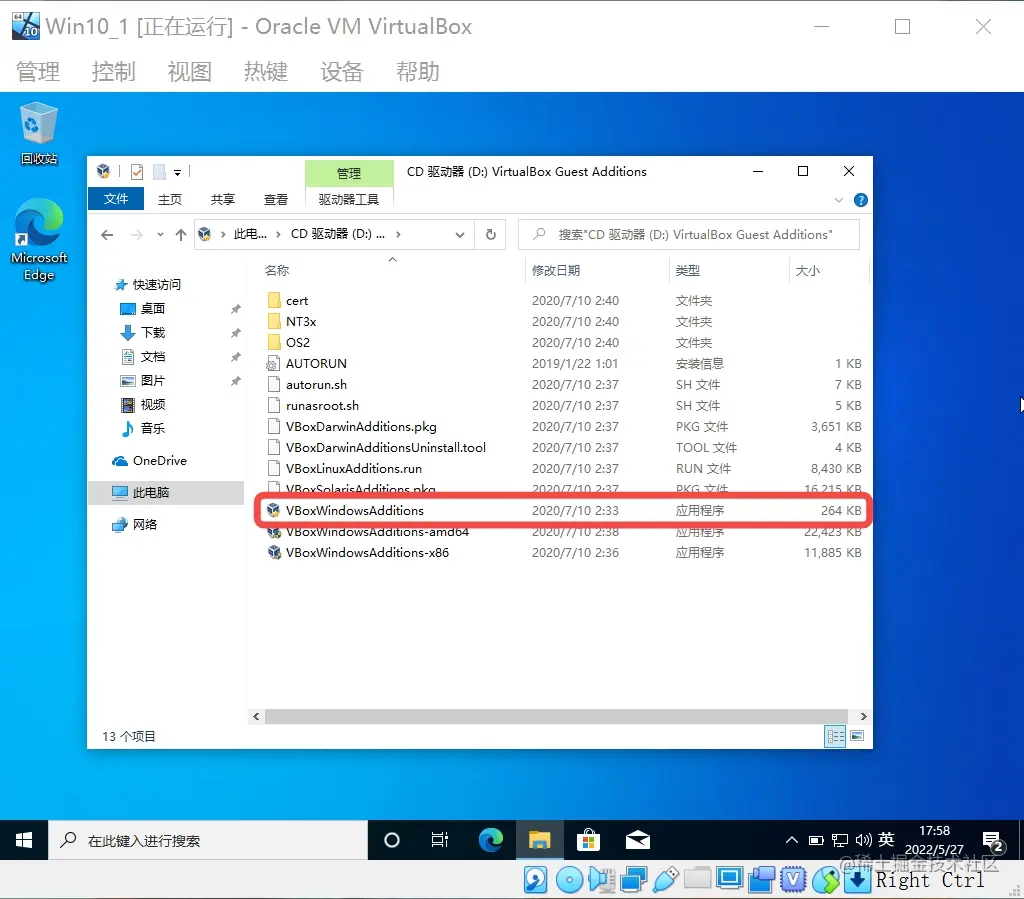Click the recording indicator in VirtualBox status bar
This screenshot has width=1024, height=899.
pos(761,880)
